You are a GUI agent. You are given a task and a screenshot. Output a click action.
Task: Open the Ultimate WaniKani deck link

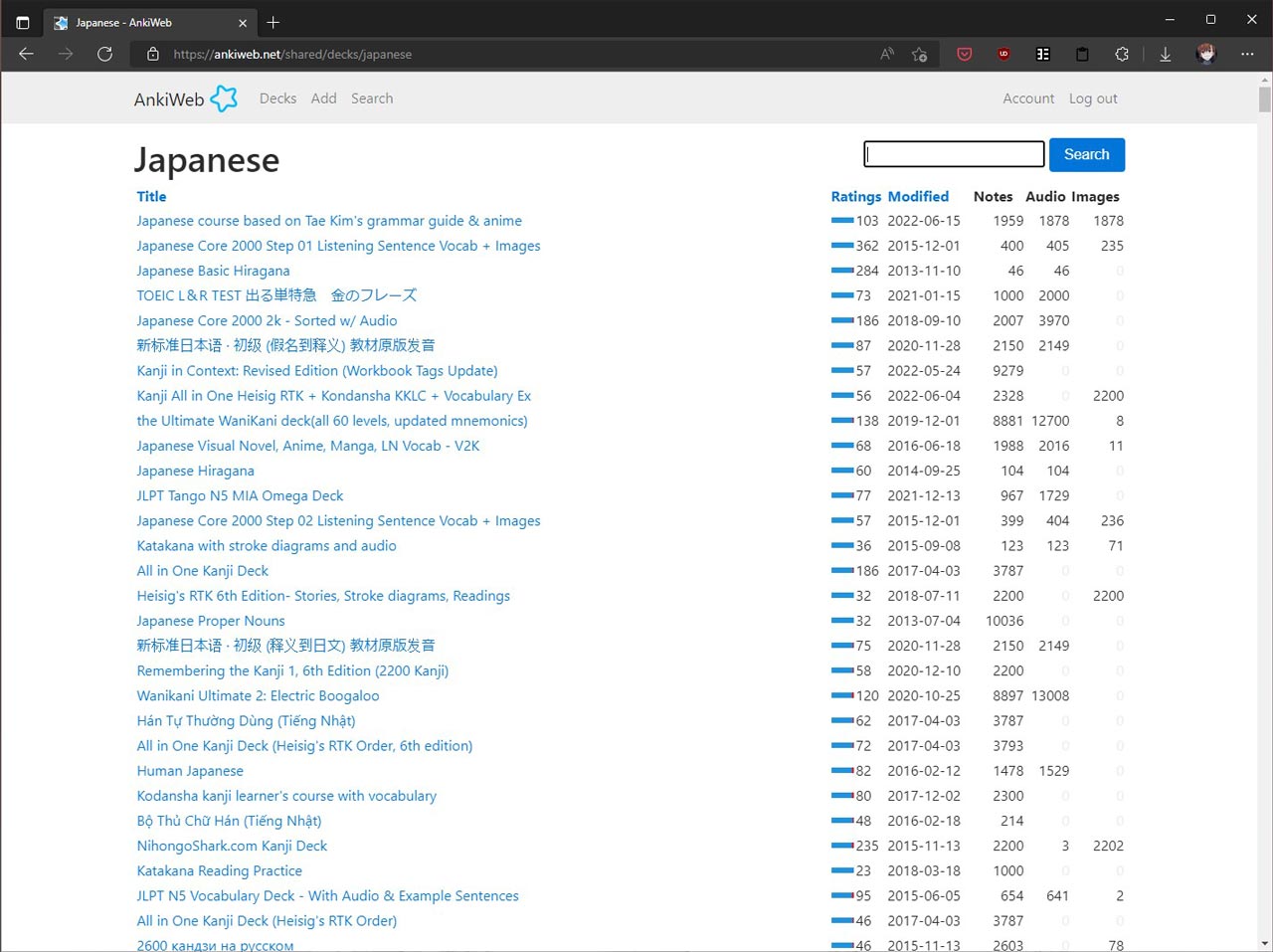(x=332, y=421)
